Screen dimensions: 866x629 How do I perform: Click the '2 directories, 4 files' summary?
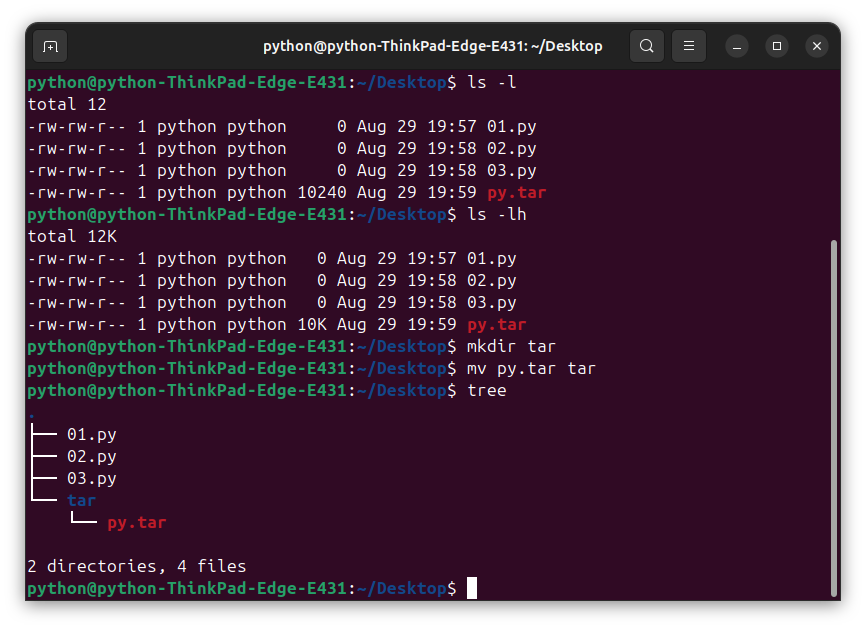tap(136, 567)
